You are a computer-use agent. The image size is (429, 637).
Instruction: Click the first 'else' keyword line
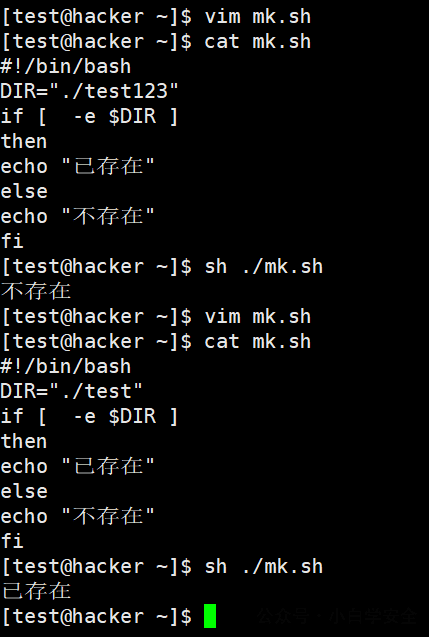tap(24, 191)
